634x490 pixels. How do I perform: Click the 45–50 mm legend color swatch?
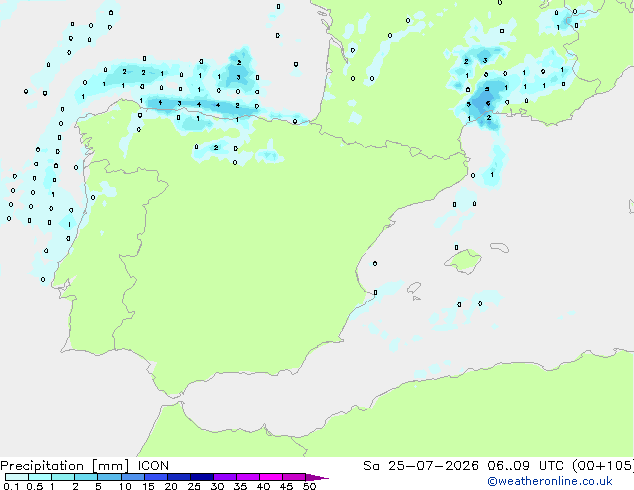tap(294, 477)
